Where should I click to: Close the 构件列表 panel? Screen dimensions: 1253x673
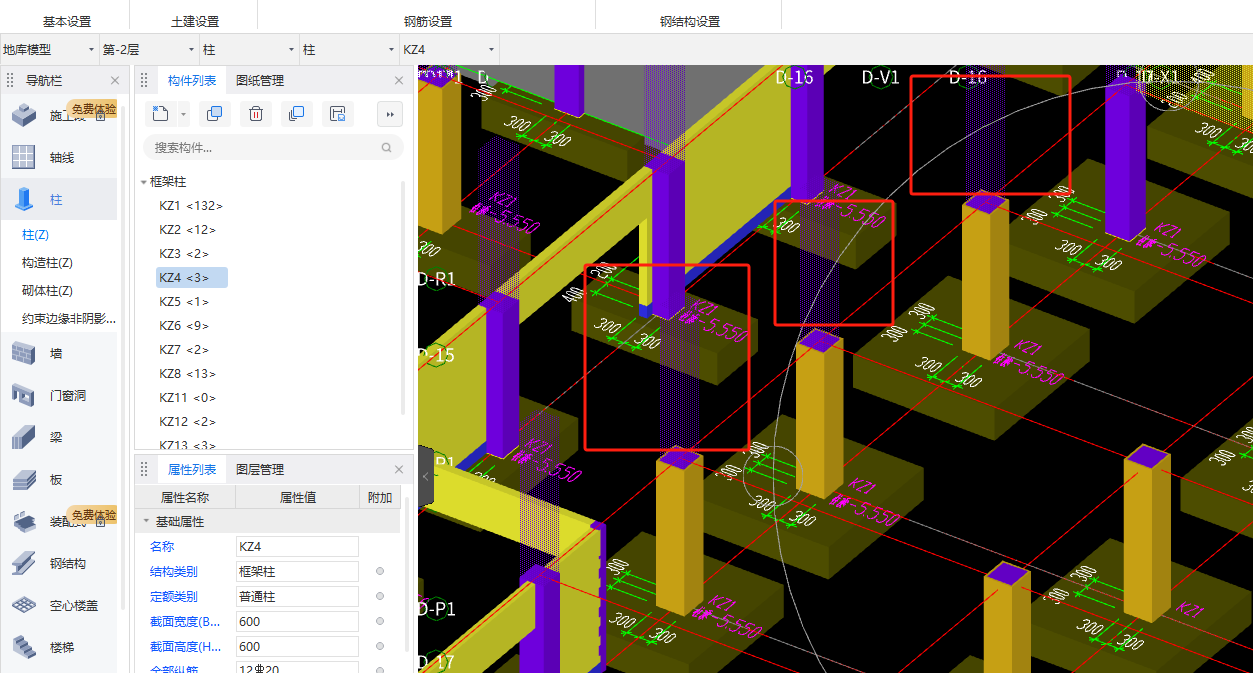click(x=399, y=80)
